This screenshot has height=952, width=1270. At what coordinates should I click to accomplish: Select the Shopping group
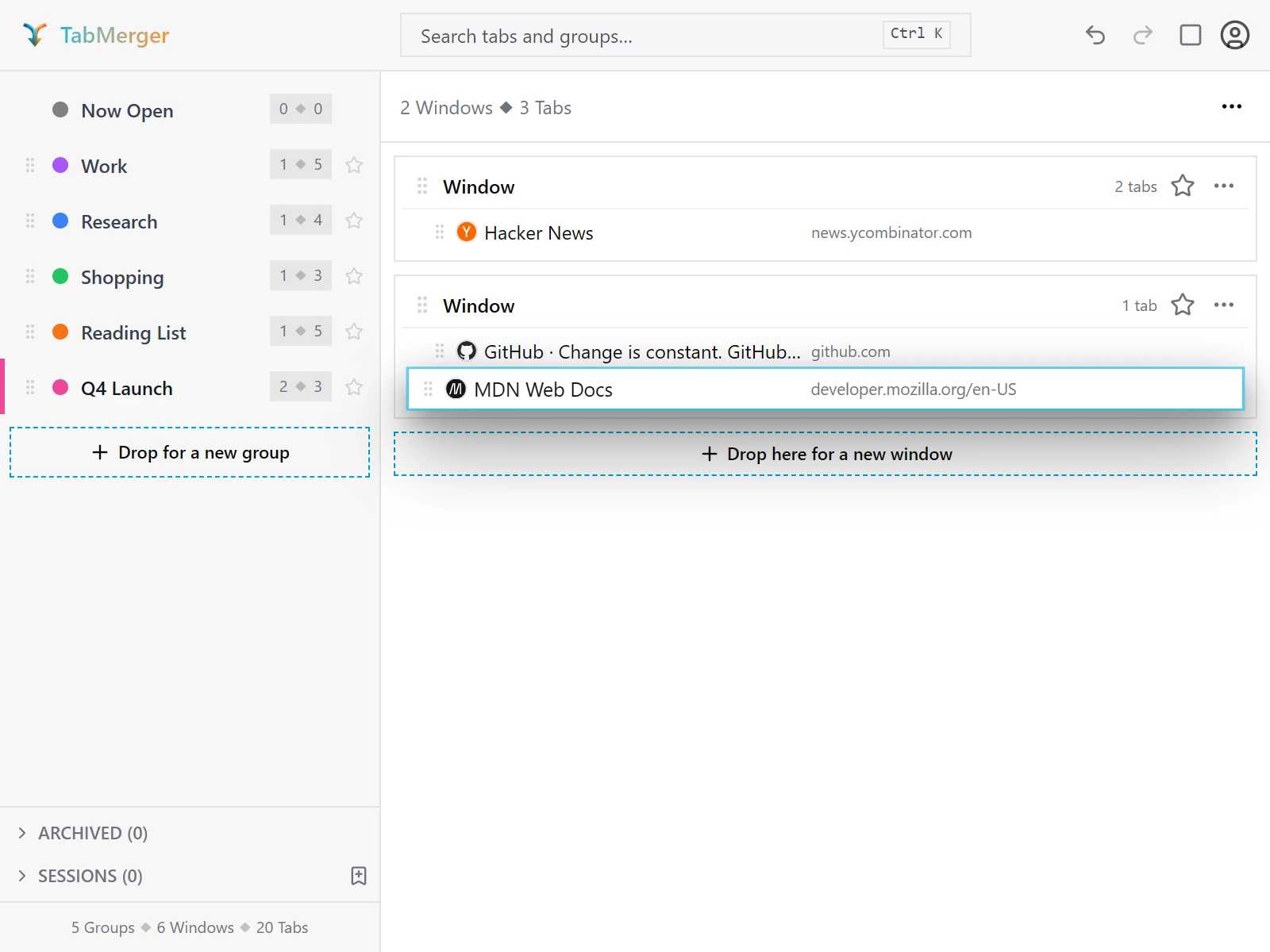(190, 276)
